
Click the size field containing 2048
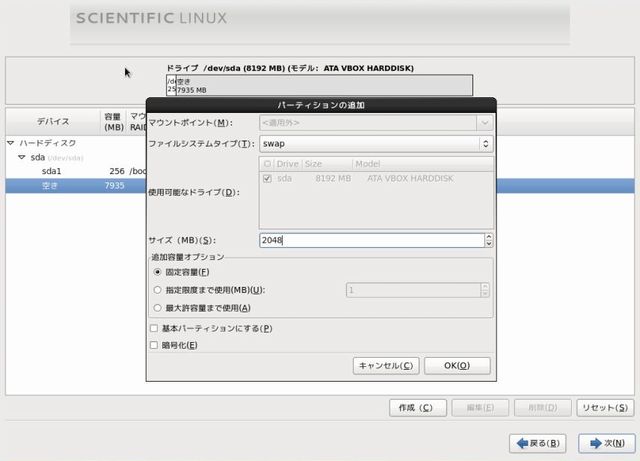pyautogui.click(x=369, y=240)
